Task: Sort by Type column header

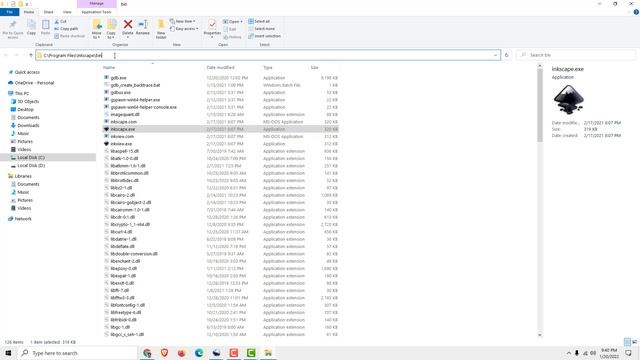Action: click(x=268, y=67)
